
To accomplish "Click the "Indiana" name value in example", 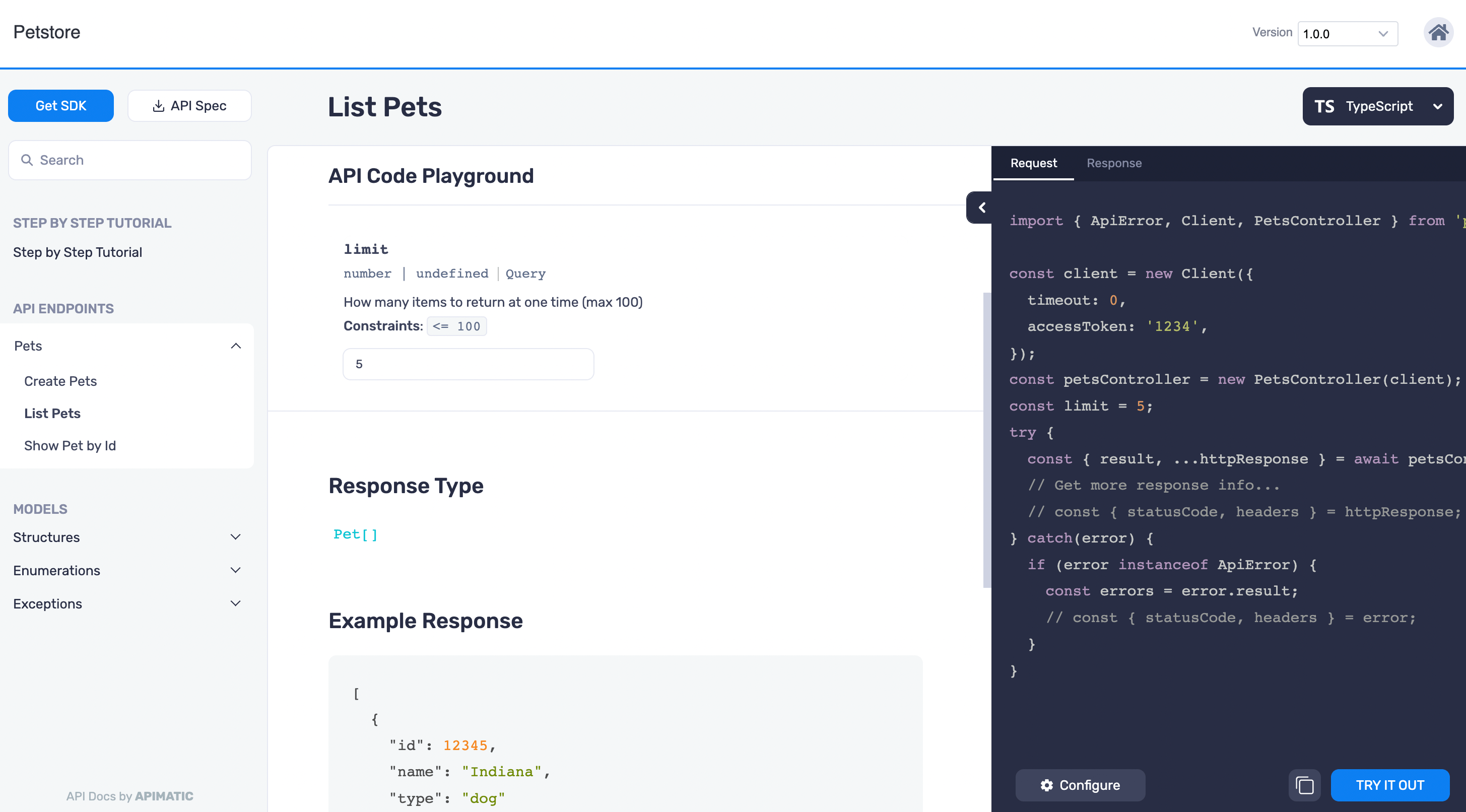I will pos(501,772).
